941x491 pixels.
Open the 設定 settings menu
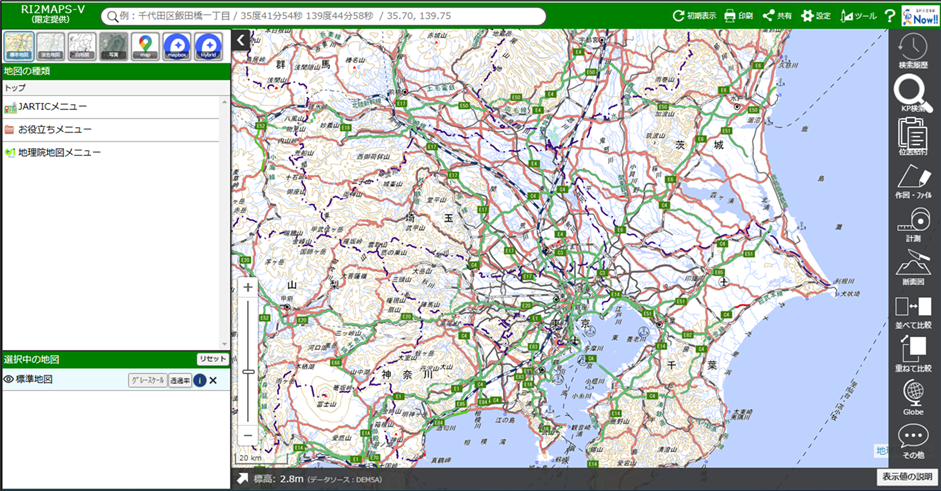[815, 16]
